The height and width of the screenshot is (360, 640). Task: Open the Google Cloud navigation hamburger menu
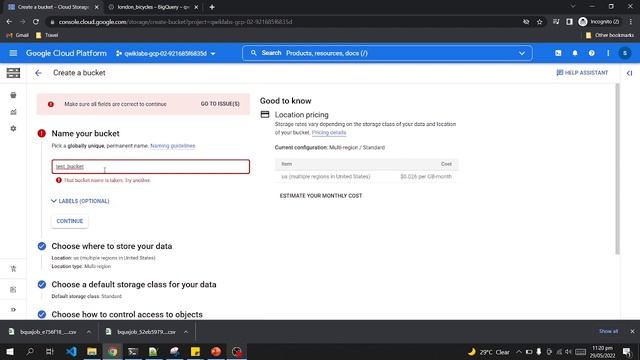(x=13, y=53)
